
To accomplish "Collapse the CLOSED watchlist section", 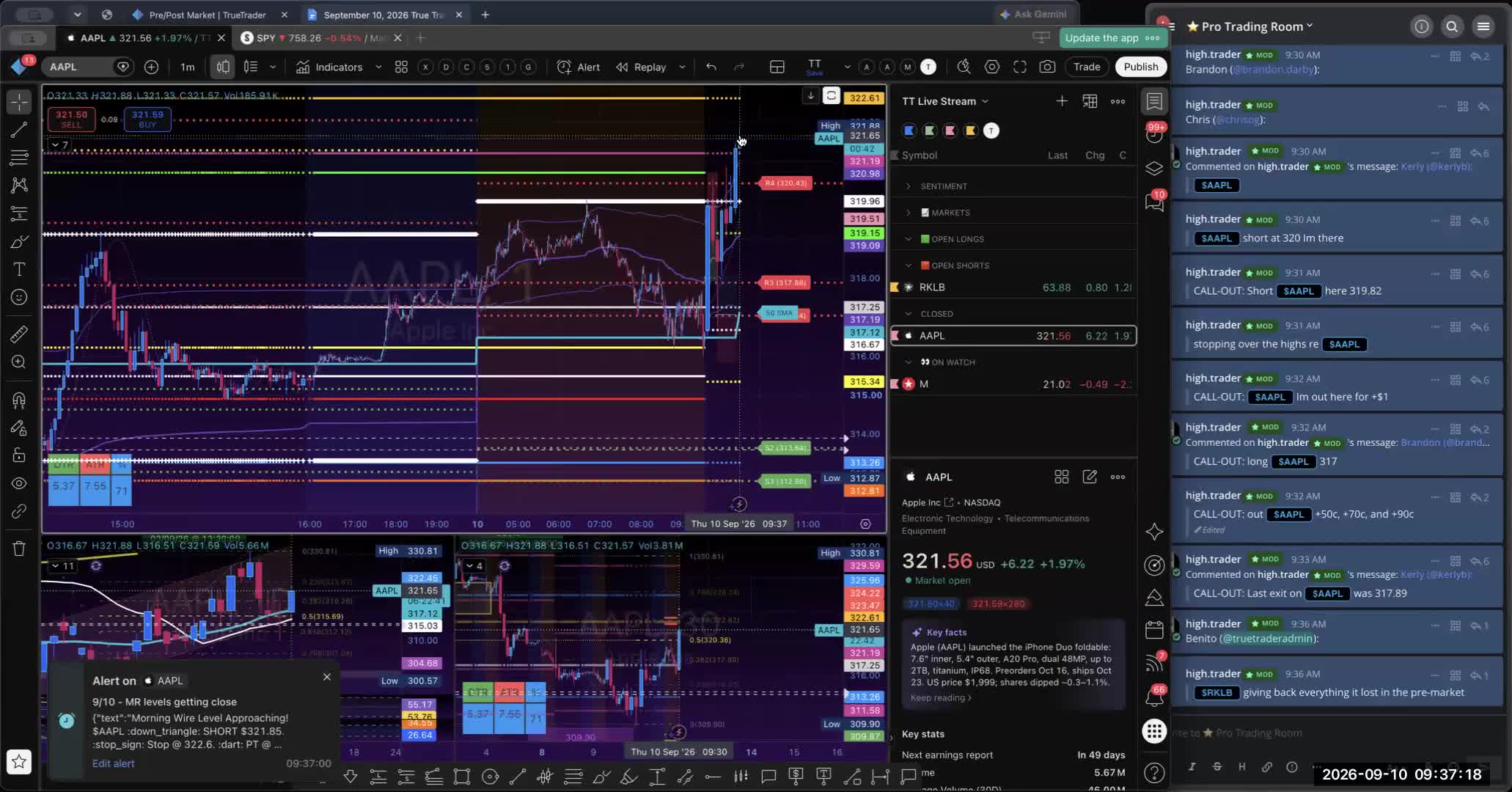I will pyautogui.click(x=909, y=314).
